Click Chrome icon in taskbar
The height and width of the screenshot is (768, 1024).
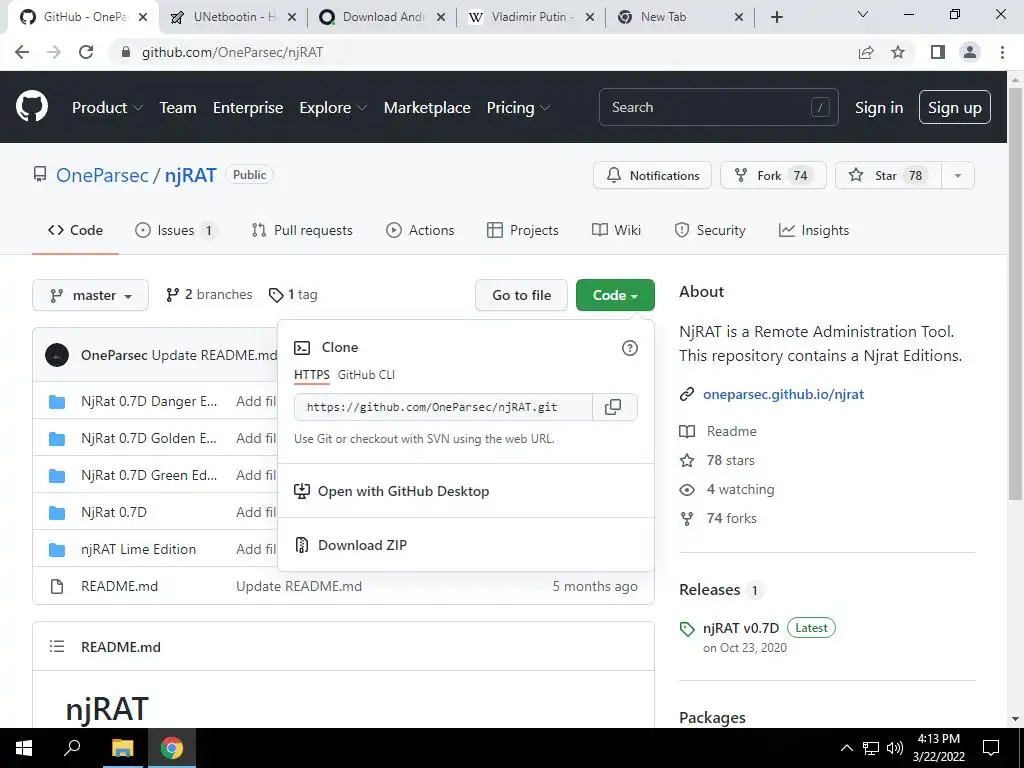point(172,748)
